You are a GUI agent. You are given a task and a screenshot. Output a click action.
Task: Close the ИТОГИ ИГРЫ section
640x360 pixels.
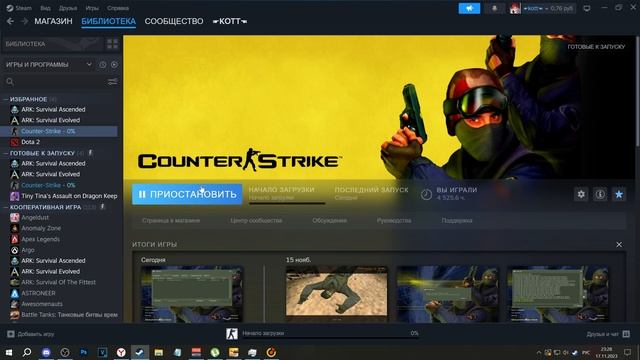pos(619,244)
